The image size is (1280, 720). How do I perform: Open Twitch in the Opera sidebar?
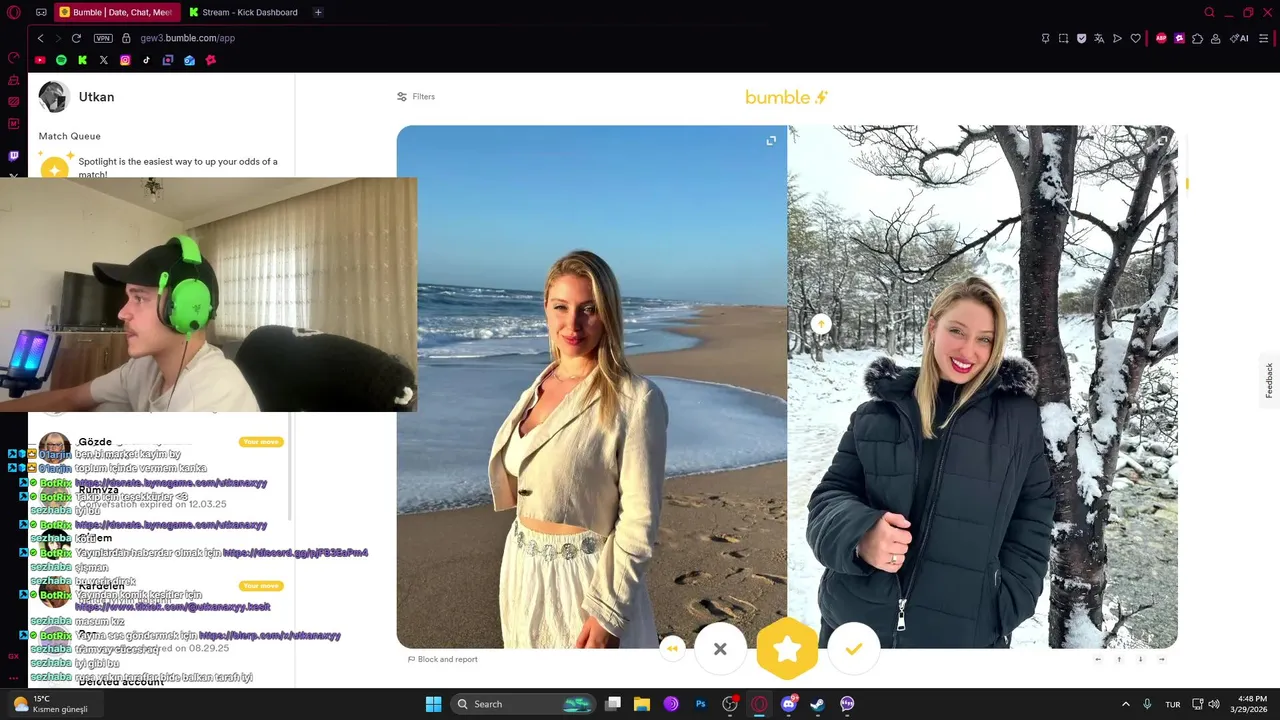coord(14,156)
